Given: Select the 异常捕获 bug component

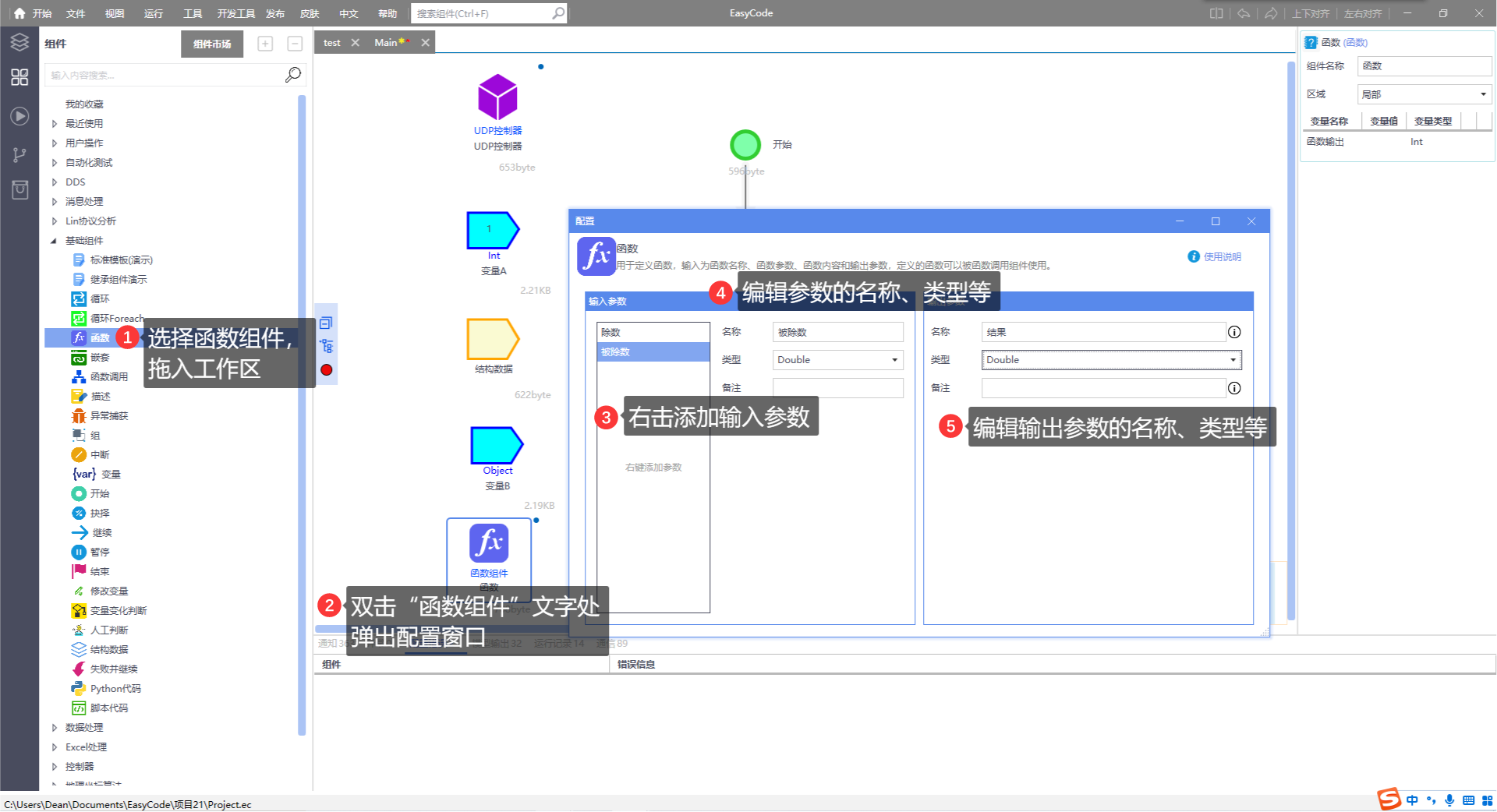Looking at the screenshot, I should tap(100, 415).
